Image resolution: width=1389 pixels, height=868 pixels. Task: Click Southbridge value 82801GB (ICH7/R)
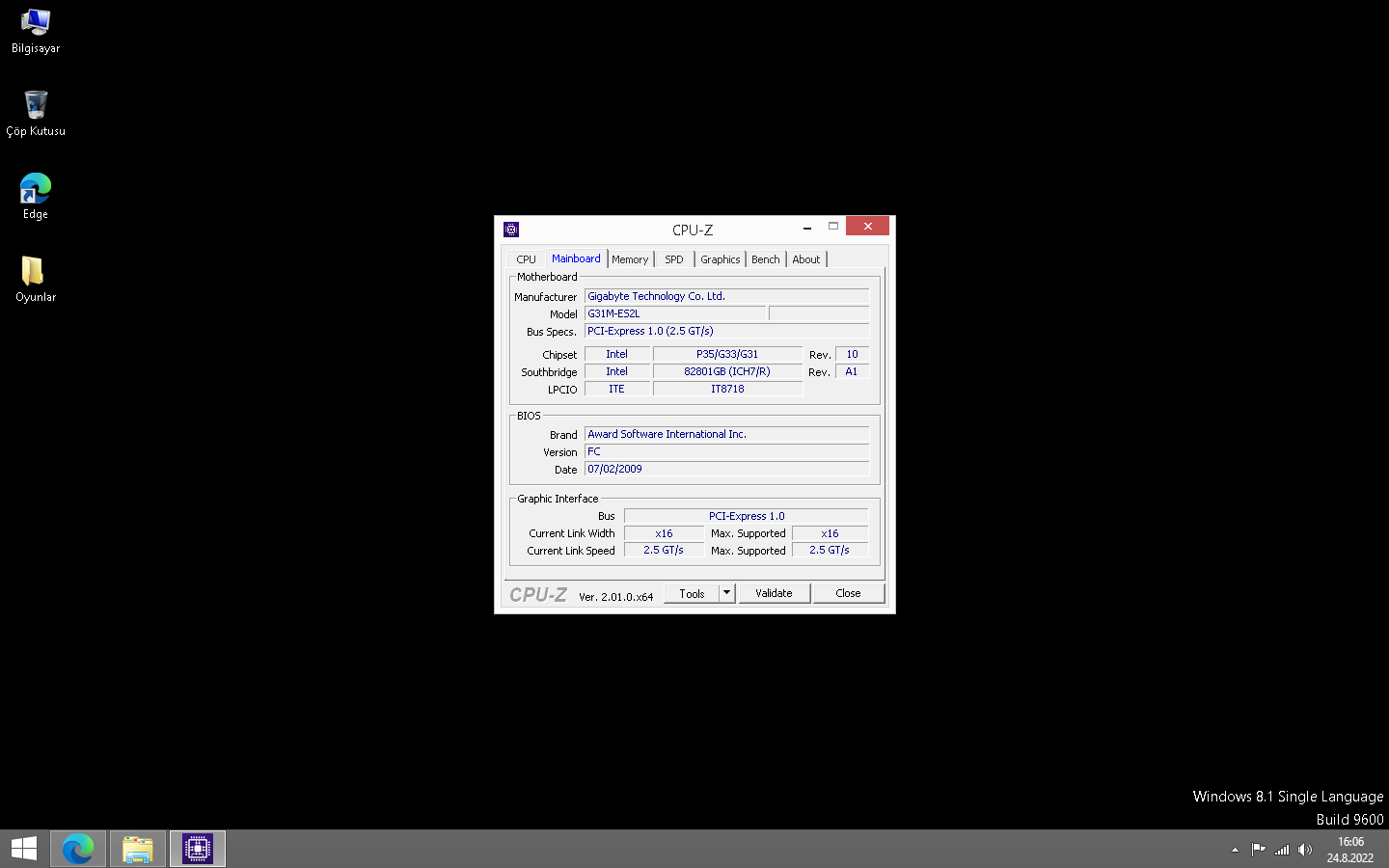(727, 371)
